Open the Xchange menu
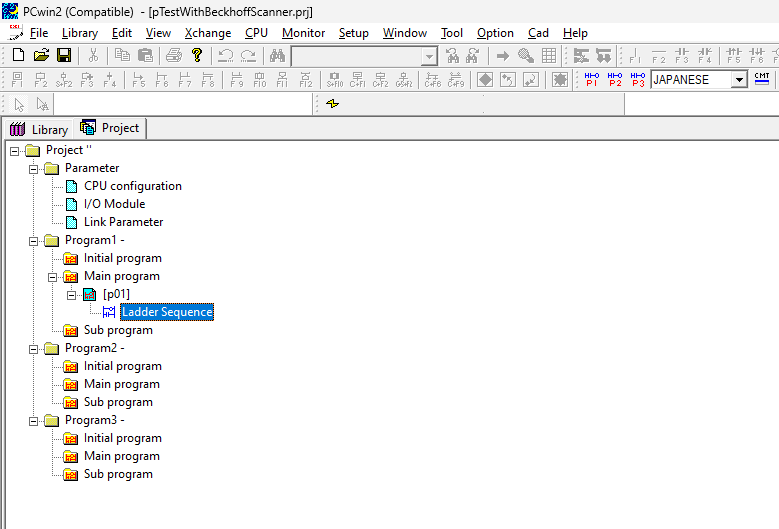The image size is (779, 529). (x=207, y=33)
